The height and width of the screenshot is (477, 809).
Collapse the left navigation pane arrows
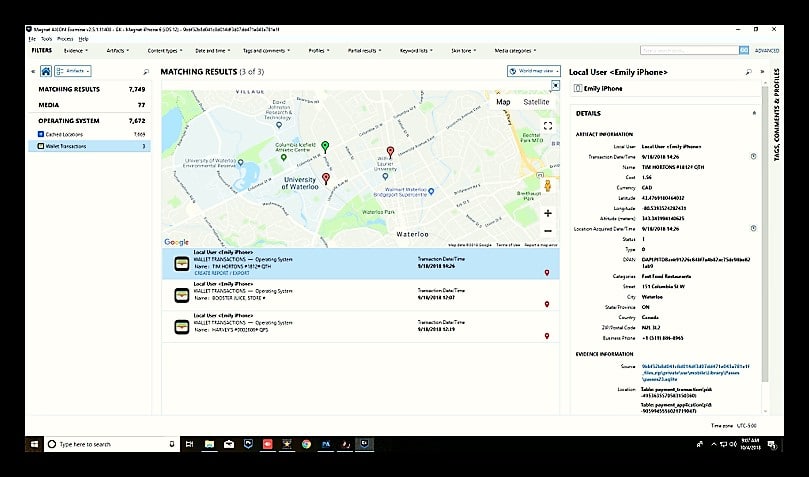(x=33, y=72)
